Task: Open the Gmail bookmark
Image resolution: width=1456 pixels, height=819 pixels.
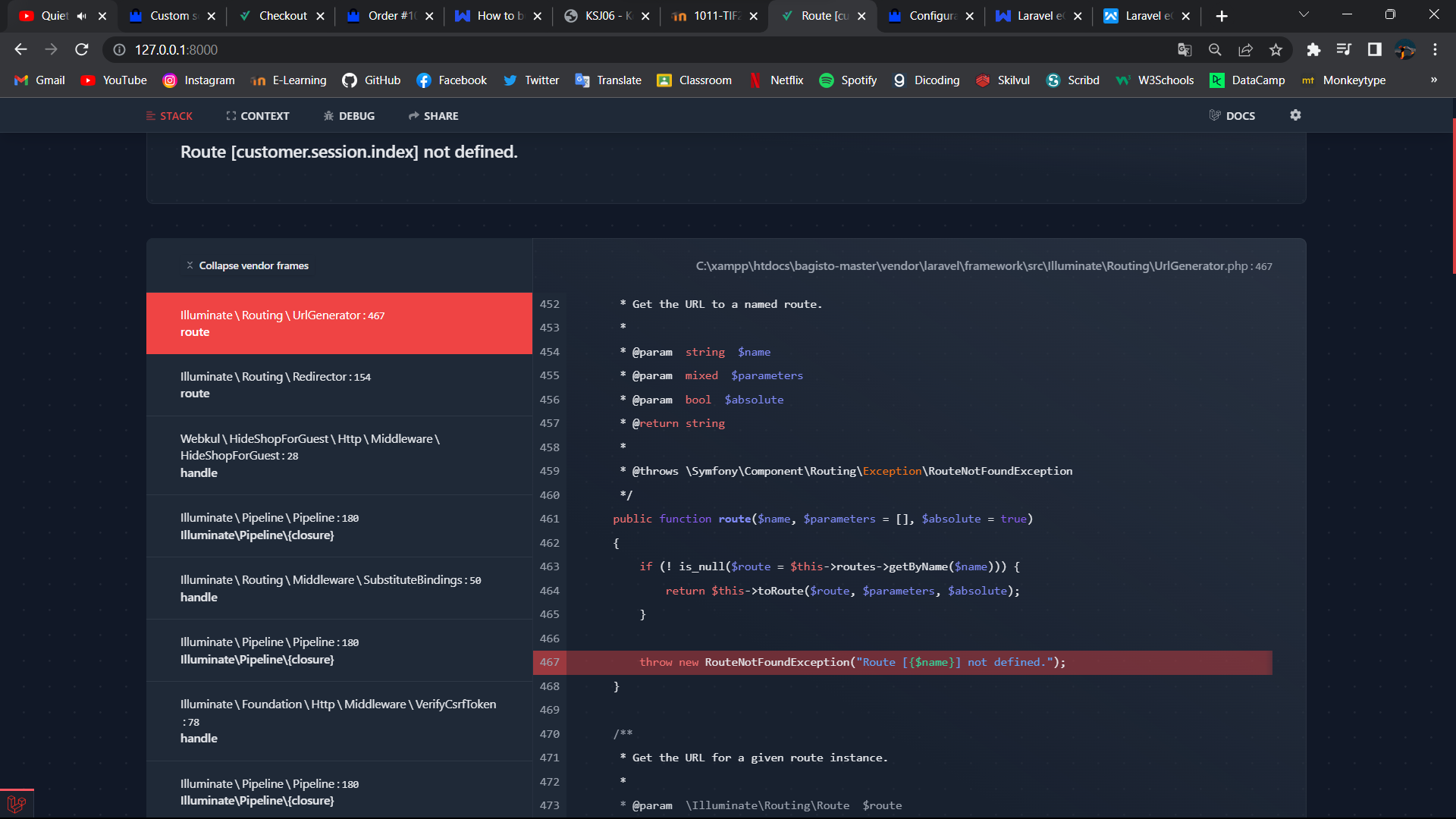Action: pos(40,80)
